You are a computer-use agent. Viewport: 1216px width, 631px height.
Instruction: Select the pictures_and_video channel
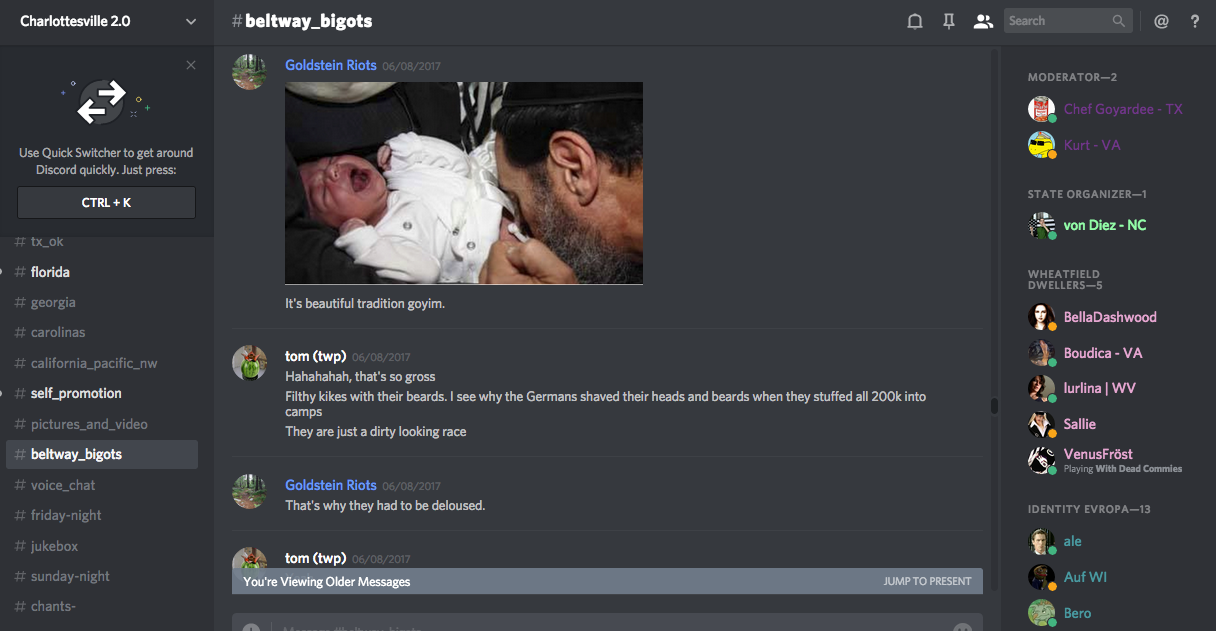pyautogui.click(x=89, y=424)
